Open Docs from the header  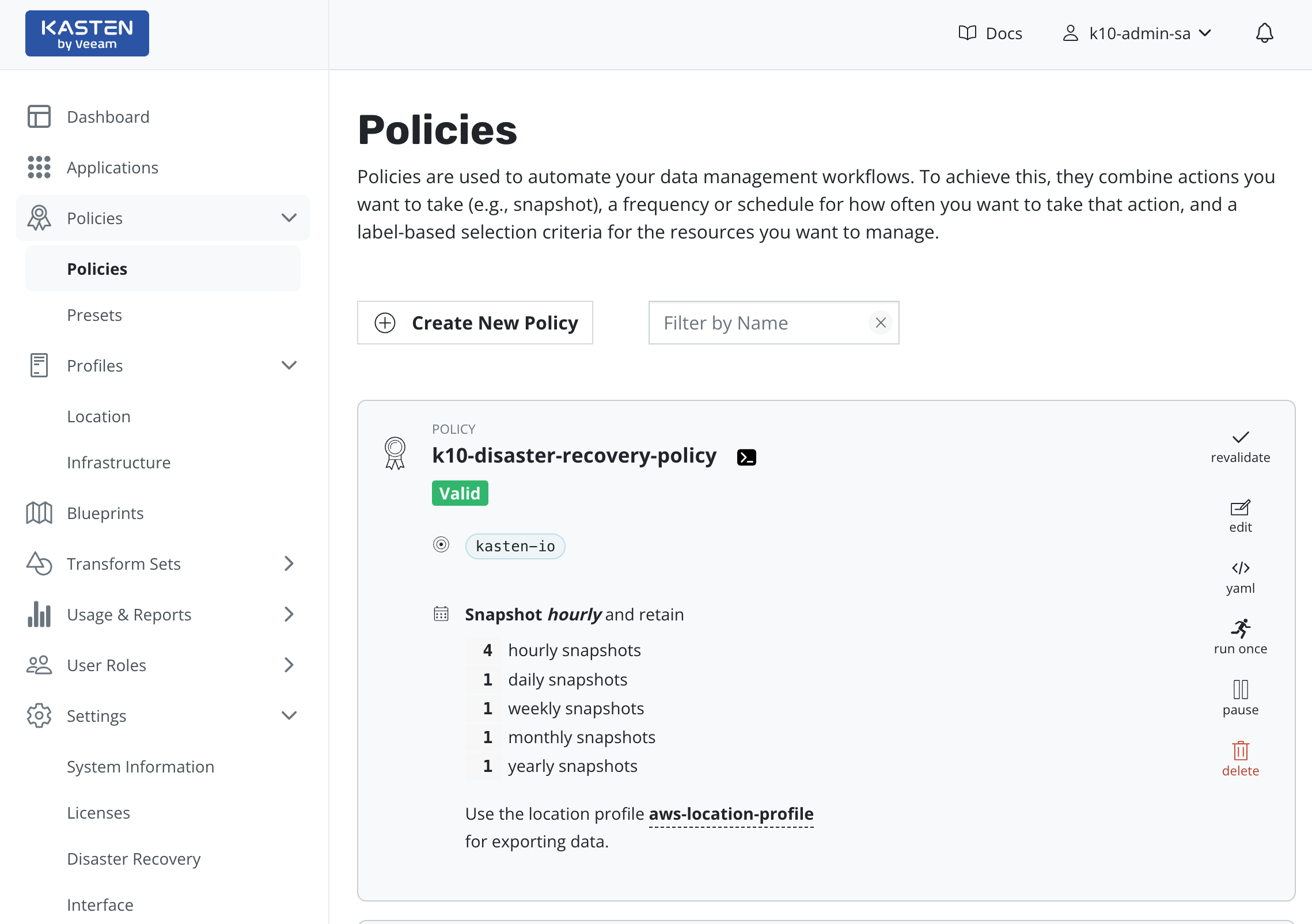[991, 33]
